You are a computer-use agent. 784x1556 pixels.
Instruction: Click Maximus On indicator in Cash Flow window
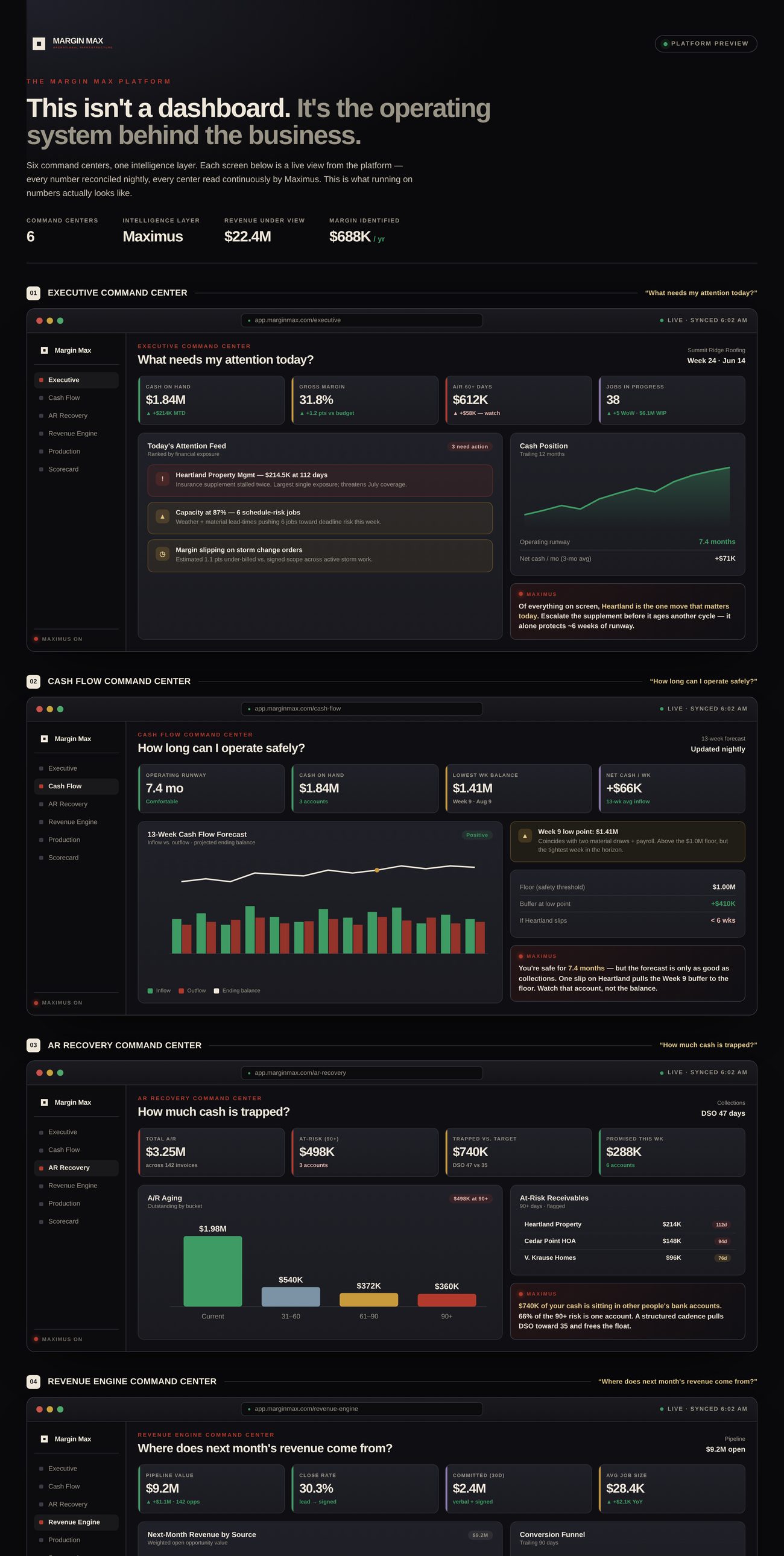coord(58,1003)
